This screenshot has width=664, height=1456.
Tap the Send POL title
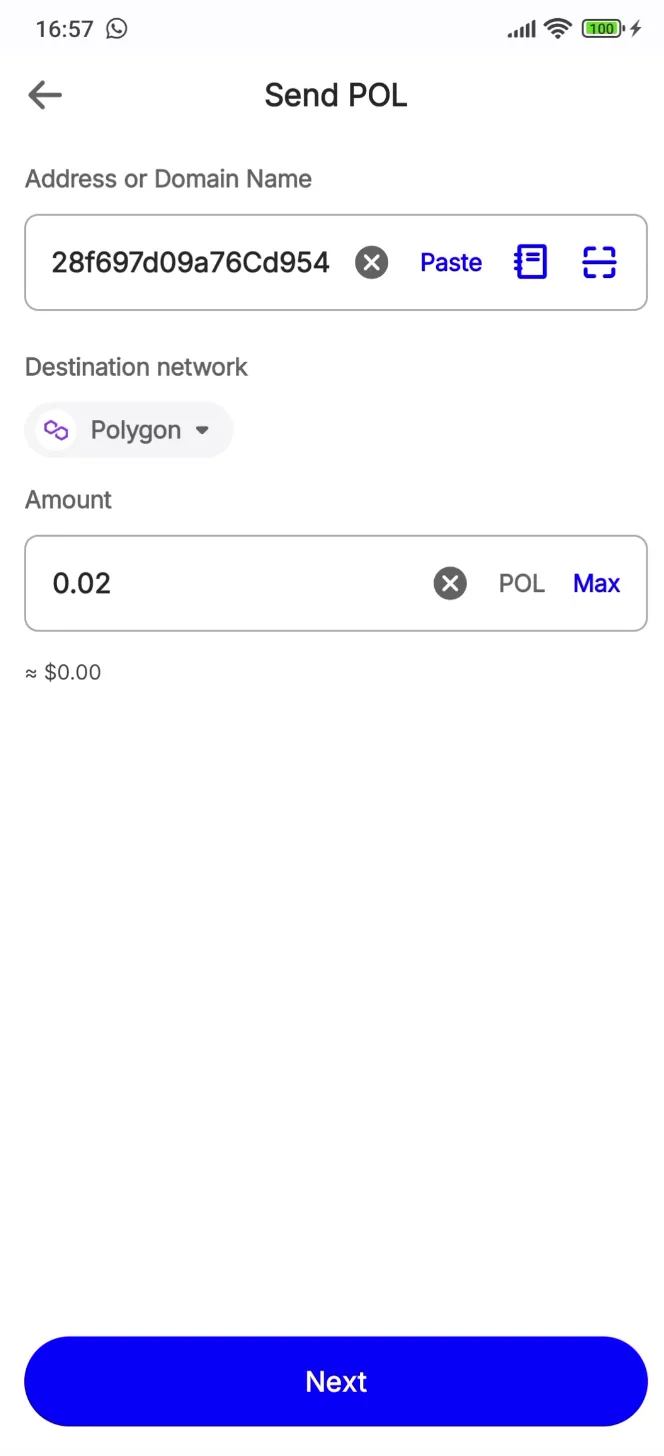point(336,95)
